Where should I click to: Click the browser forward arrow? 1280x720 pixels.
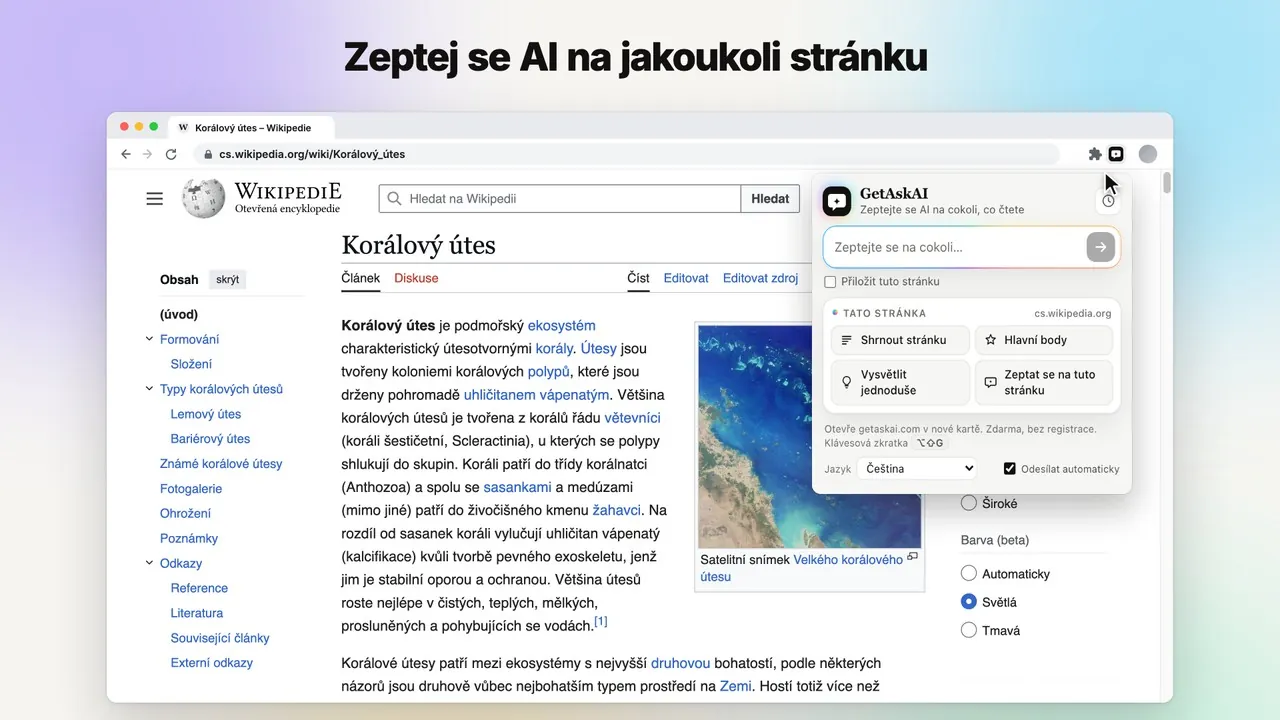(x=148, y=154)
